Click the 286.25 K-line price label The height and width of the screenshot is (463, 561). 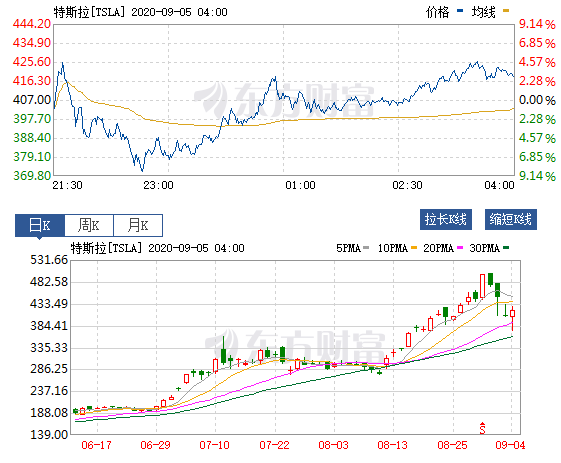pyautogui.click(x=49, y=369)
